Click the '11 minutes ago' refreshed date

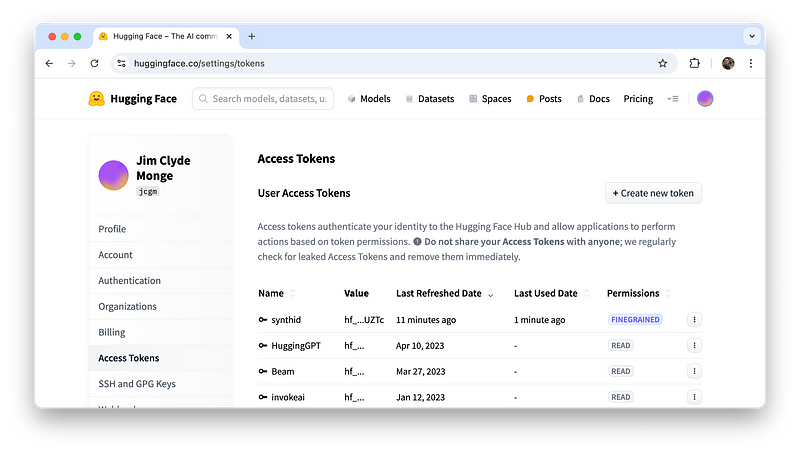(426, 320)
